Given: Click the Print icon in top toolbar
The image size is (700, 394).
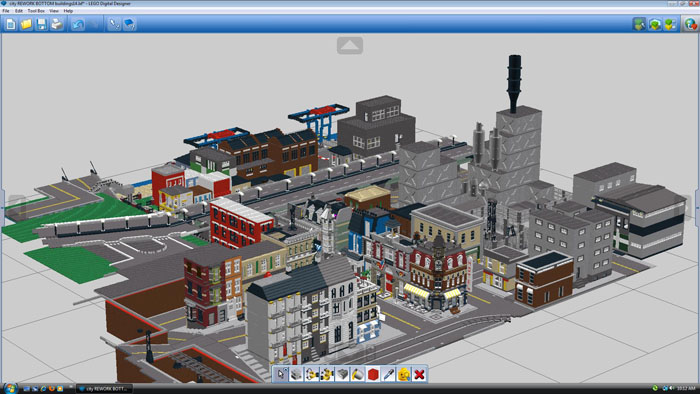Looking at the screenshot, I should coord(57,24).
